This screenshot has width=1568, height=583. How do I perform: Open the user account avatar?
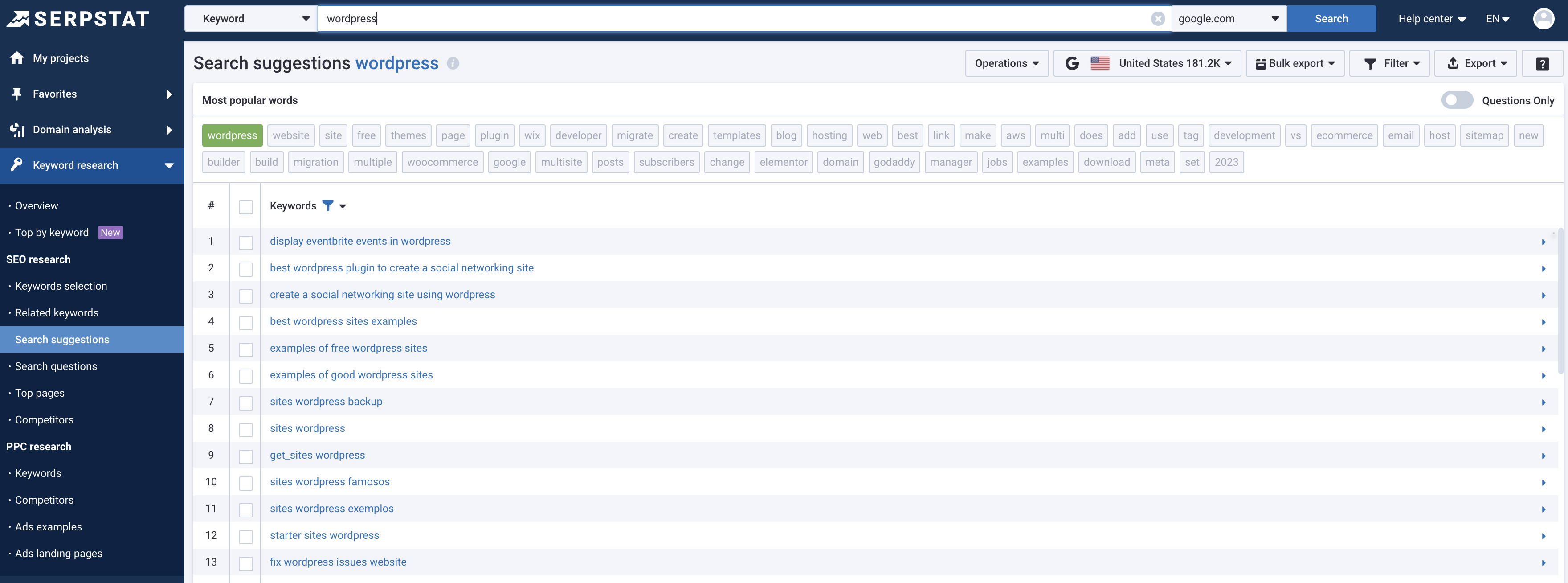pyautogui.click(x=1543, y=19)
